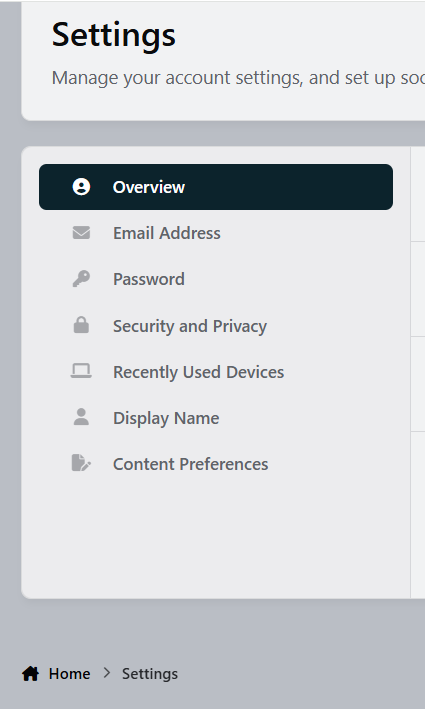425x709 pixels.
Task: Open Security and Privacy settings
Action: 216,326
